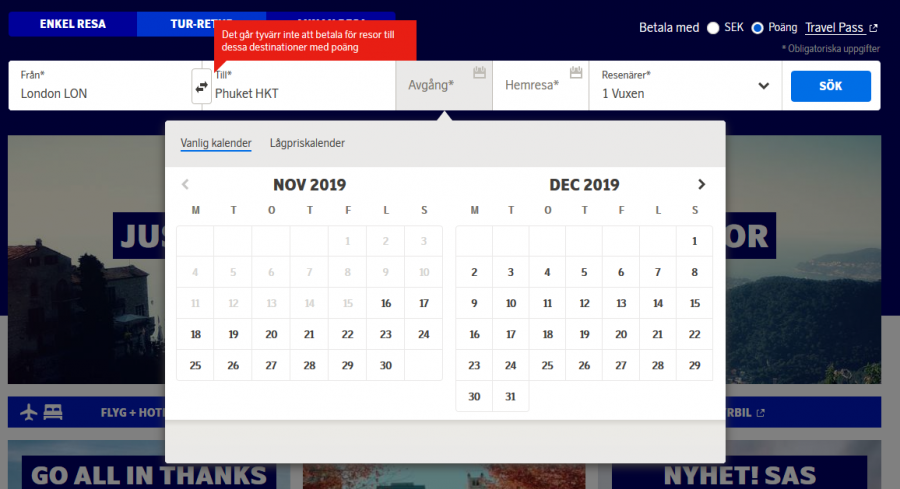Switch to Enkel resa tab
900x489 pixels.
72,23
